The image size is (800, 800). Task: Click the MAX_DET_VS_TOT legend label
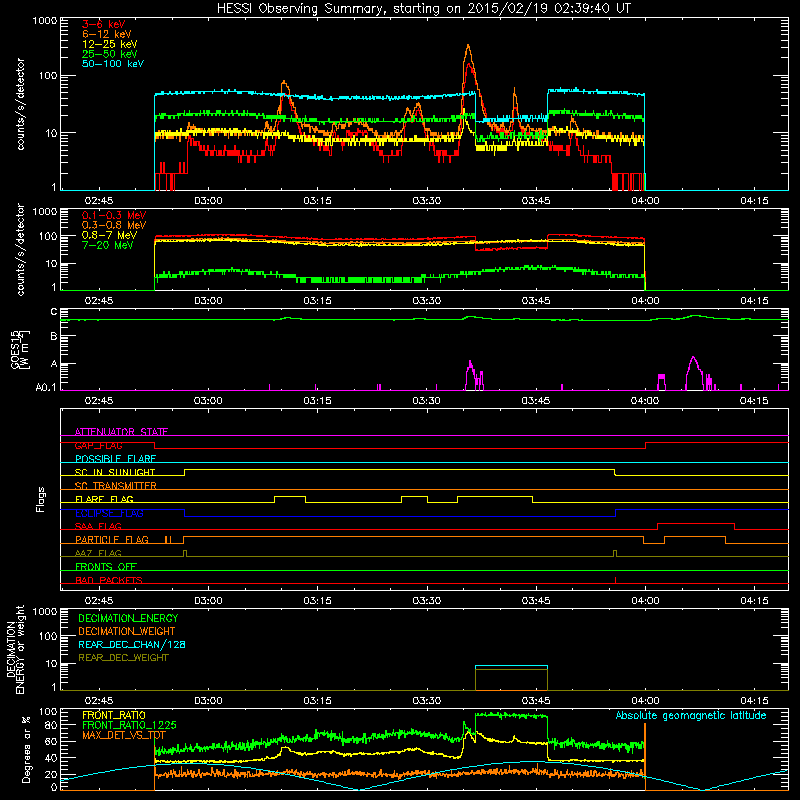tap(124, 736)
